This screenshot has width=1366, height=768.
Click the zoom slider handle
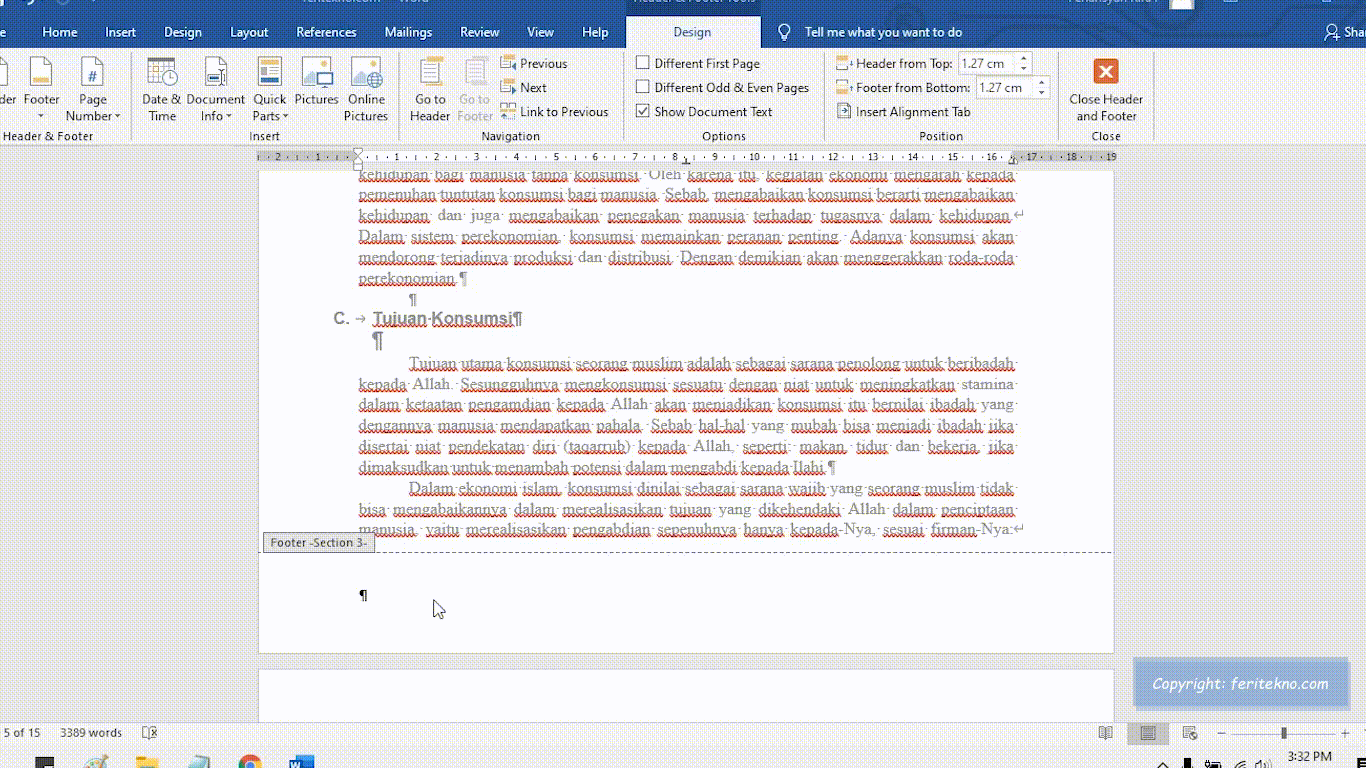point(1283,733)
